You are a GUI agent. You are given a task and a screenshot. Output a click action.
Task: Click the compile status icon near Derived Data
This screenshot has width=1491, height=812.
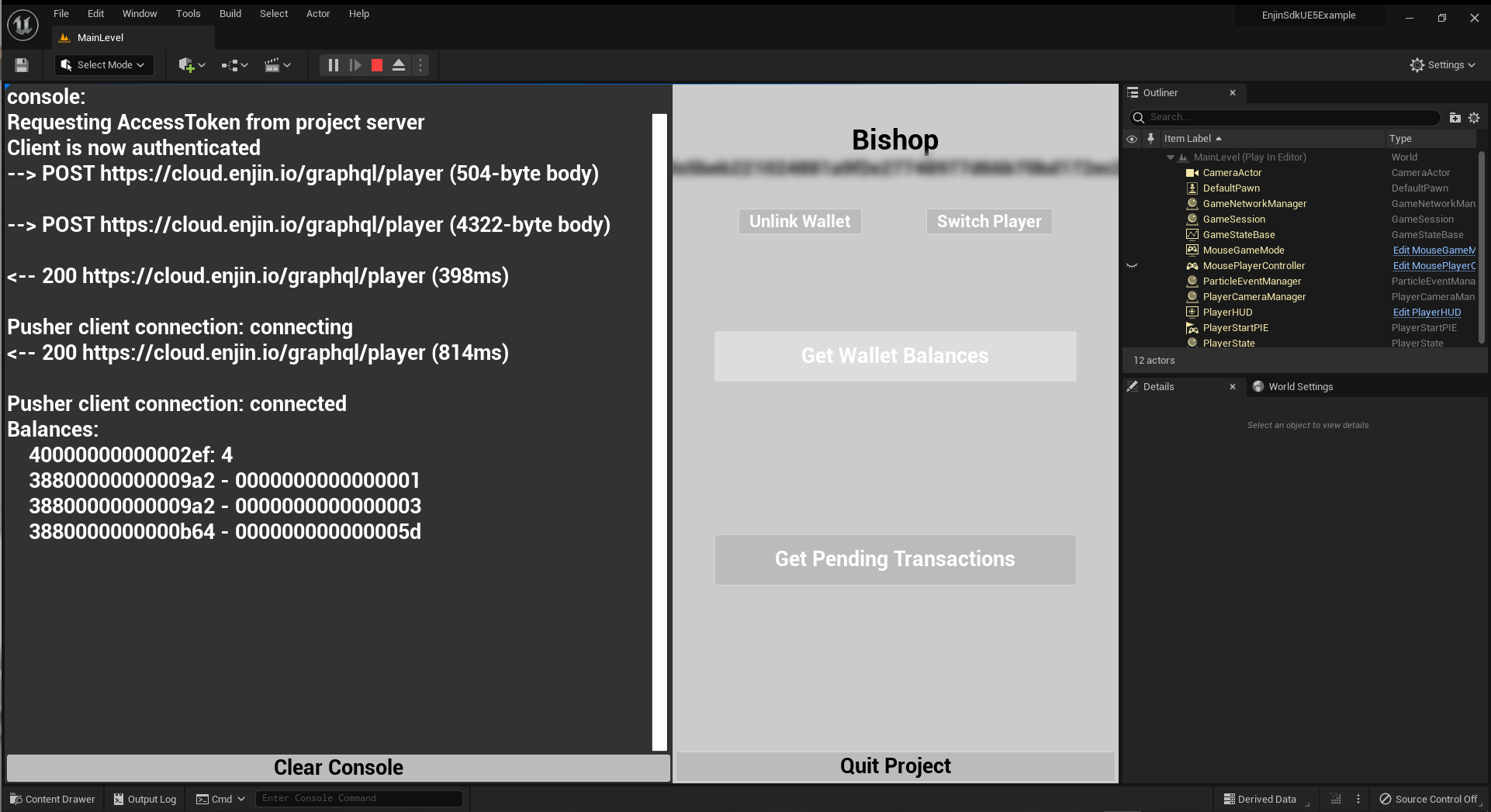(x=1336, y=799)
